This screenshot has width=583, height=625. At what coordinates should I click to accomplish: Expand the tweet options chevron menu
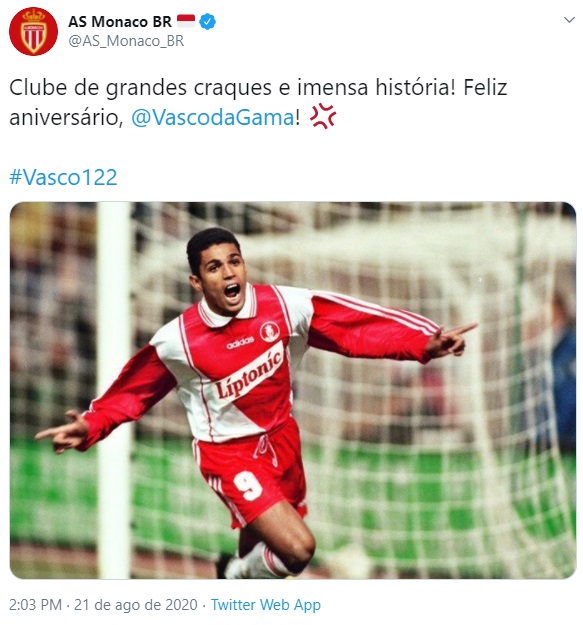[569, 20]
